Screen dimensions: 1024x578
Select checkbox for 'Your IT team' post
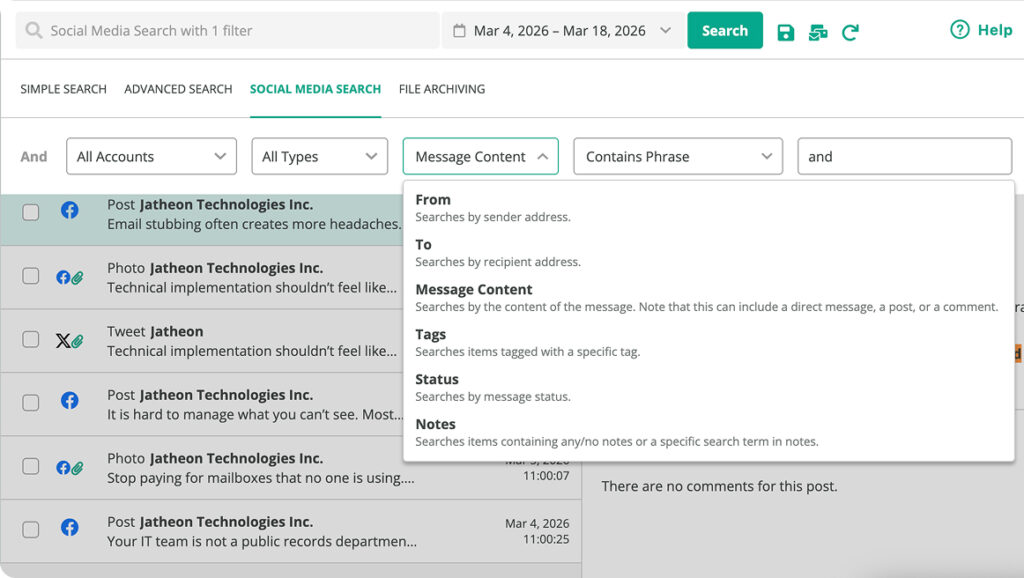tap(31, 529)
